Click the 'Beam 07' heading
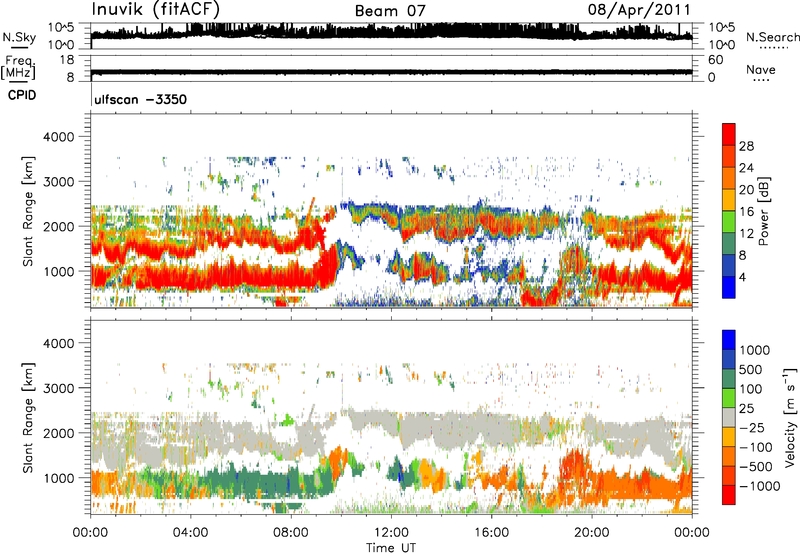This screenshot has height=554, width=800. click(390, 11)
